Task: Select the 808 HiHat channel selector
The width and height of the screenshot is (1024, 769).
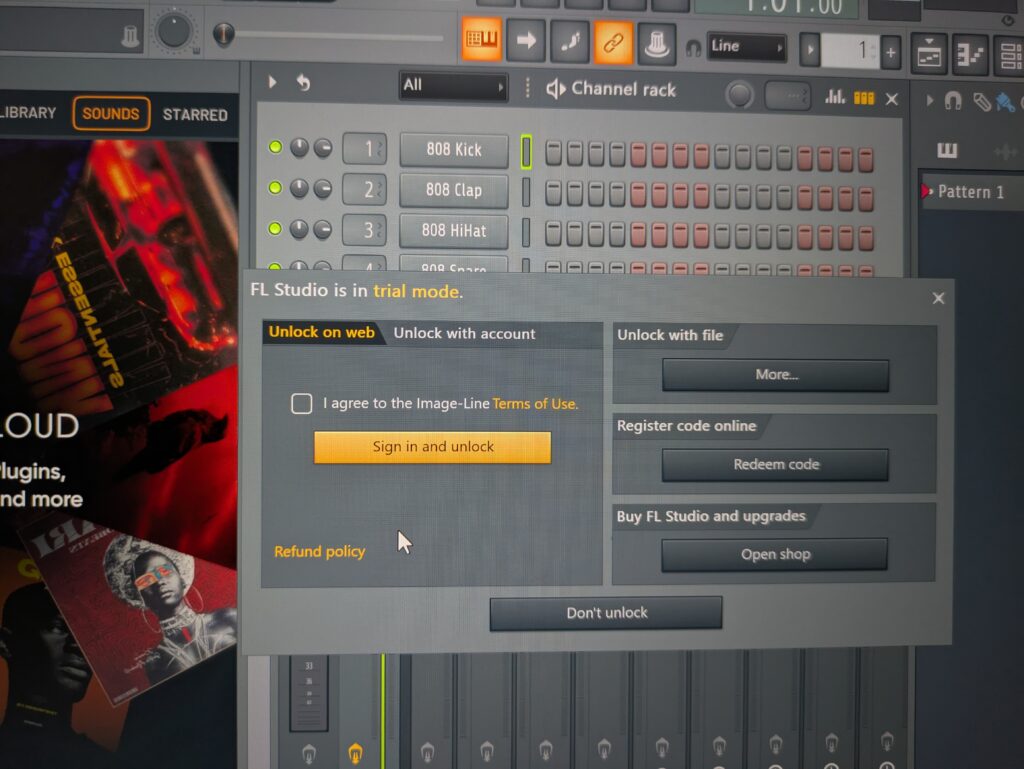Action: pyautogui.click(x=526, y=233)
